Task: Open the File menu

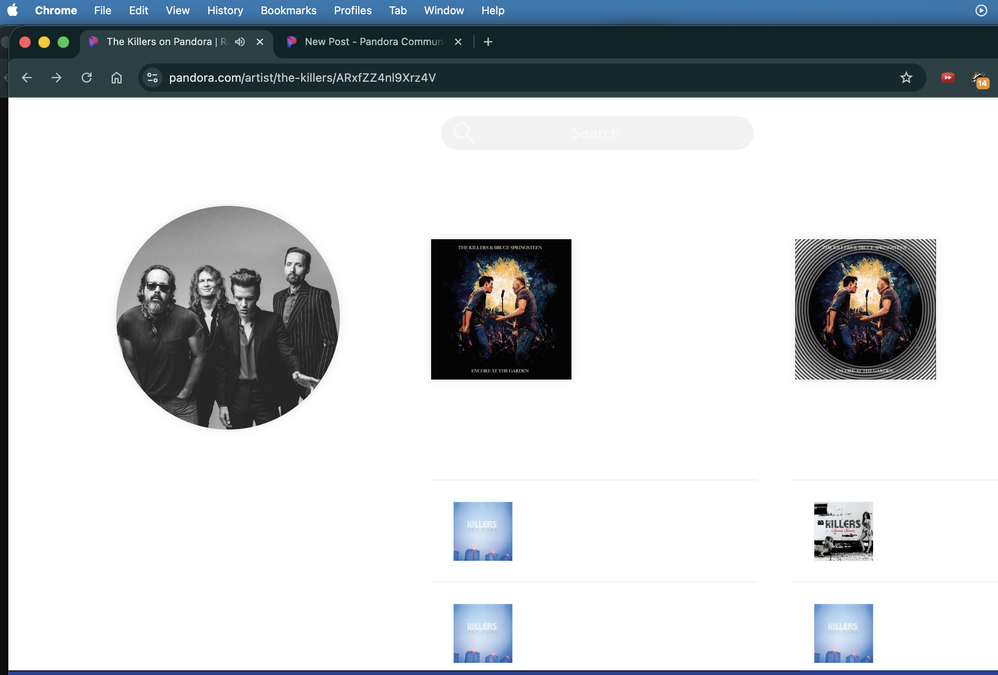Action: (102, 10)
